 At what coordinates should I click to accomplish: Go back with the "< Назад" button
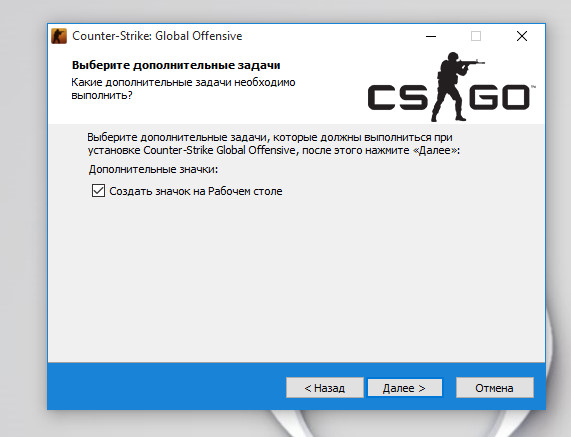[x=324, y=387]
